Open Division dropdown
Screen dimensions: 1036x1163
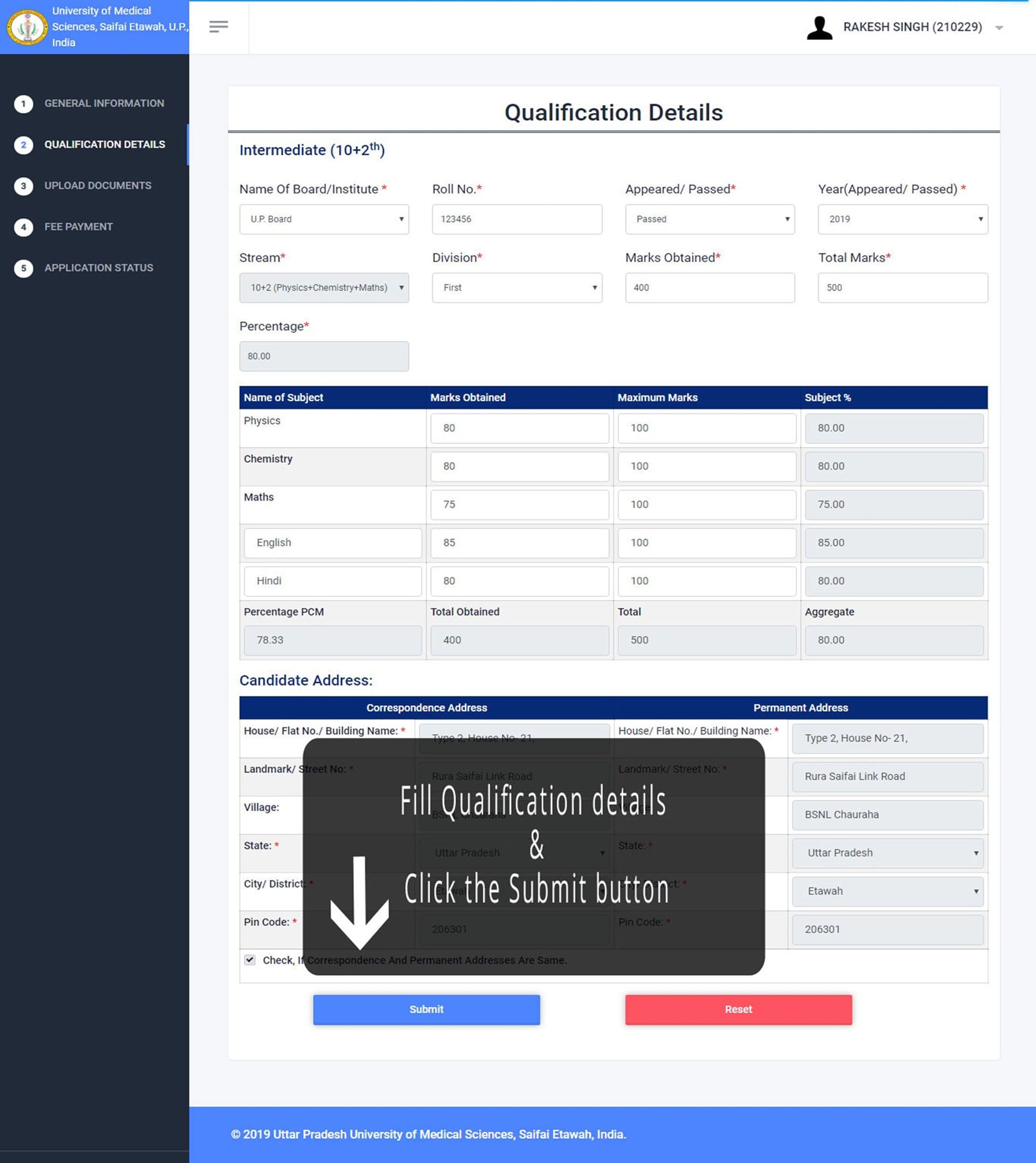pos(516,288)
